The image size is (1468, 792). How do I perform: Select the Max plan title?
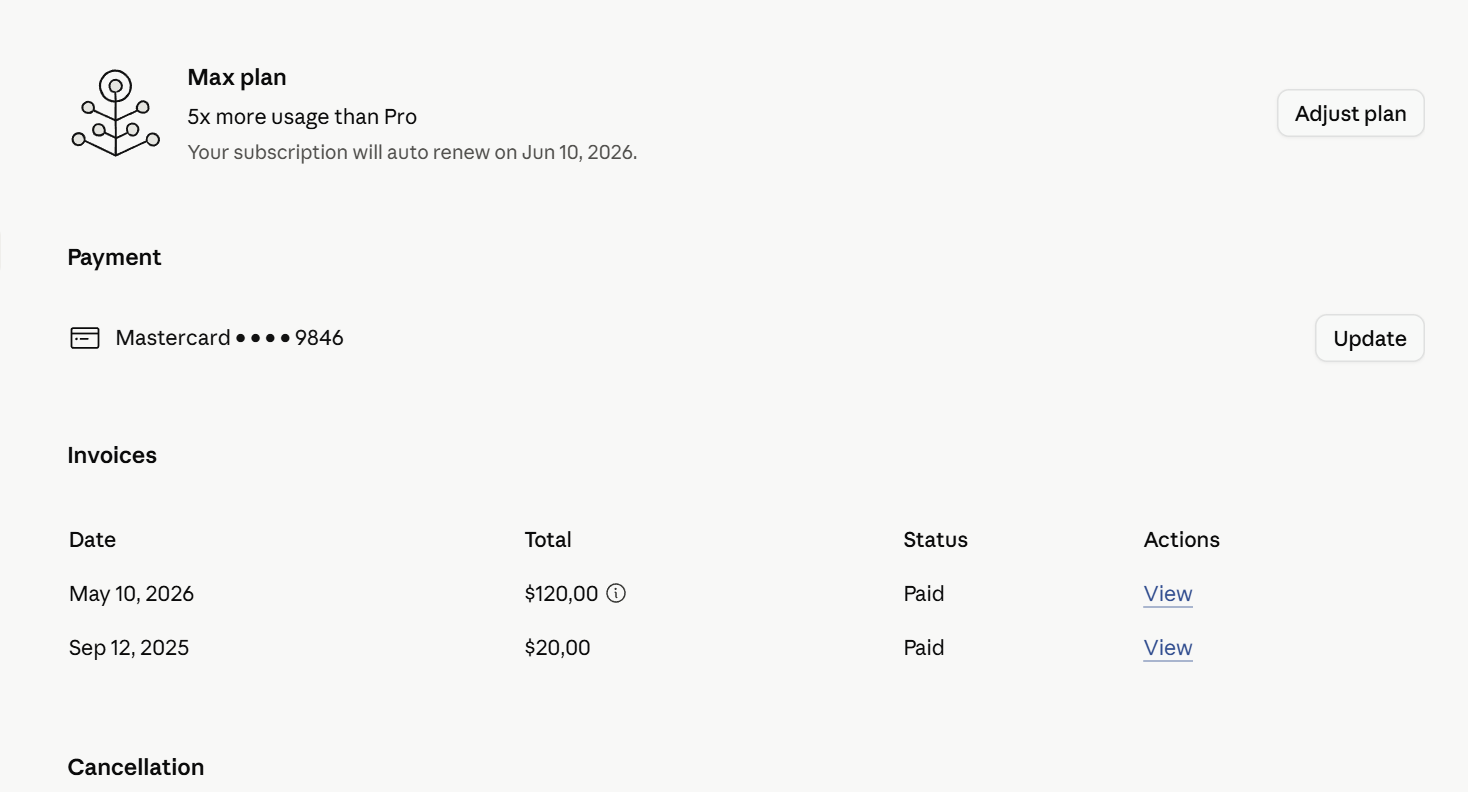237,77
